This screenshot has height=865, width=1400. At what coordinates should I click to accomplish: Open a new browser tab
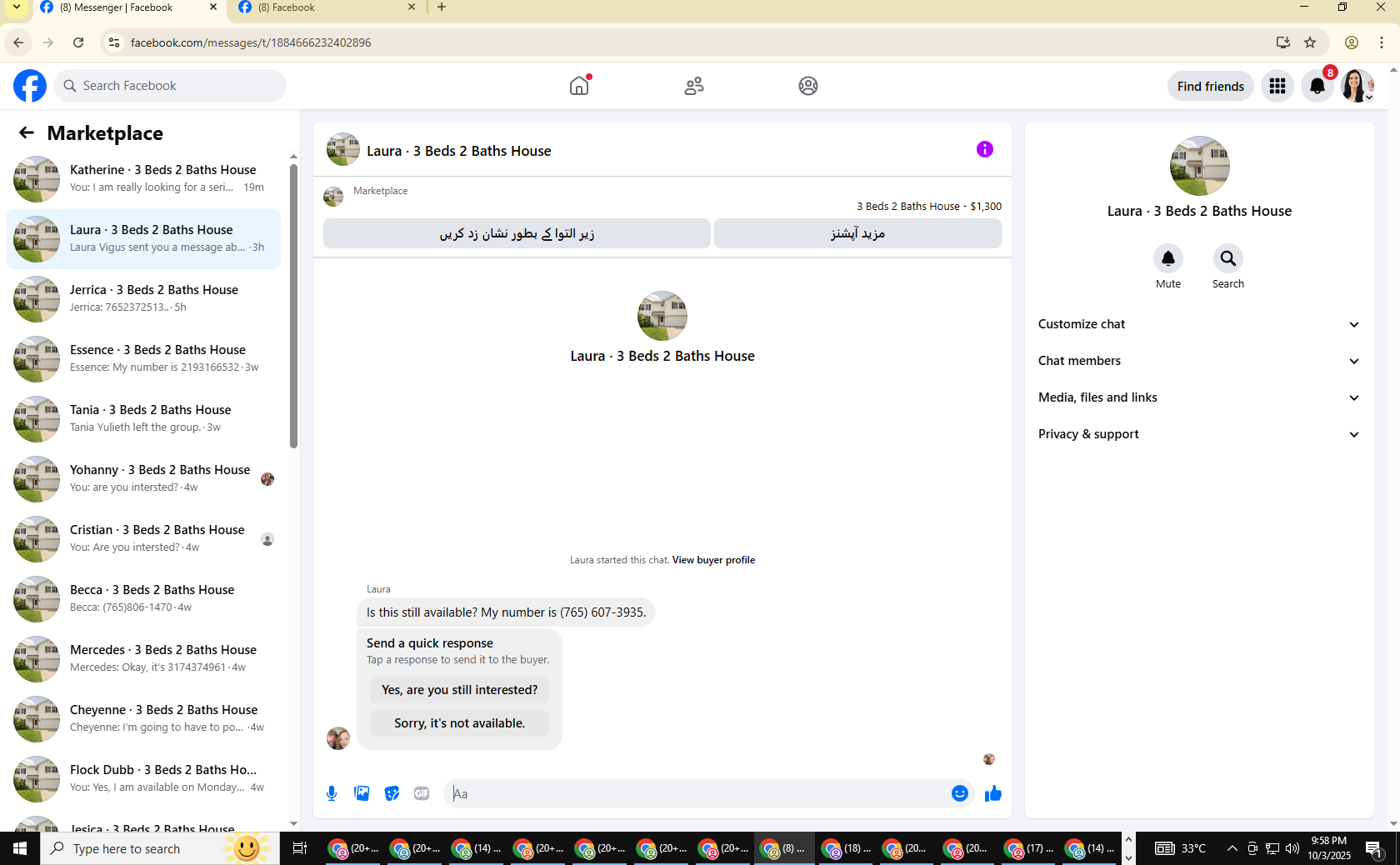pos(442,7)
